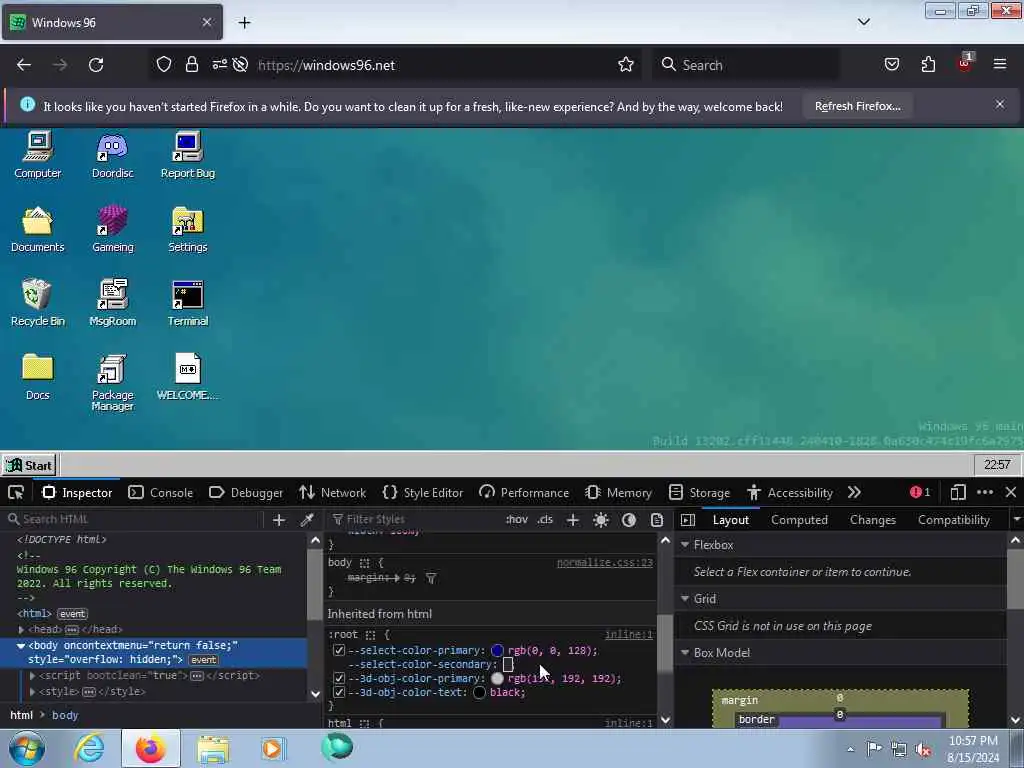Click the eyedropper icon in Inspector
1024x768 pixels.
click(306, 520)
